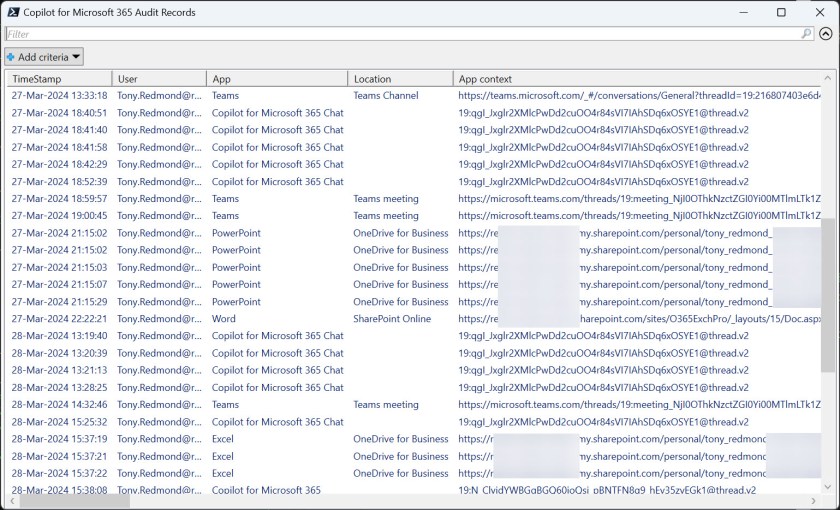Select the row timestamped 28-Mar-2024 15:25:32
The width and height of the screenshot is (840, 510).
click(x=414, y=422)
